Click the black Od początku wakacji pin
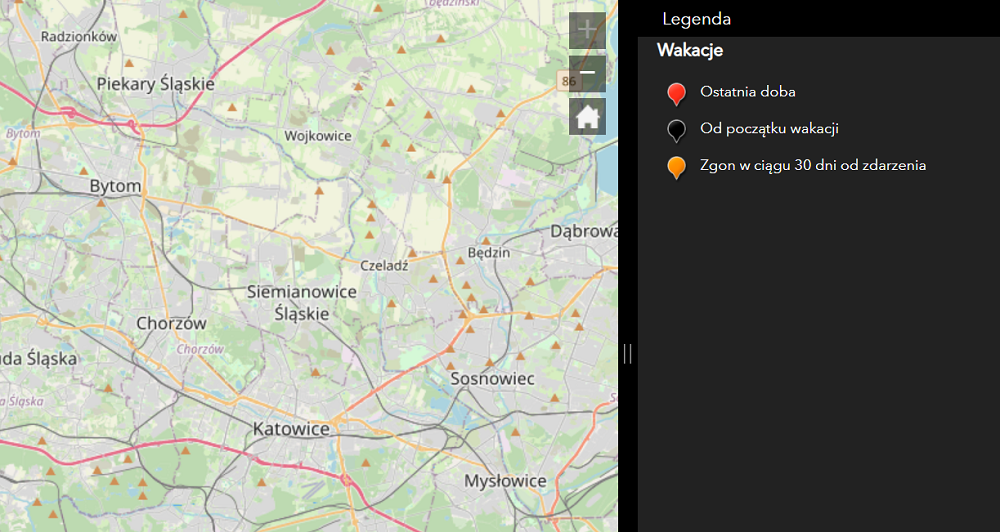 [677, 130]
